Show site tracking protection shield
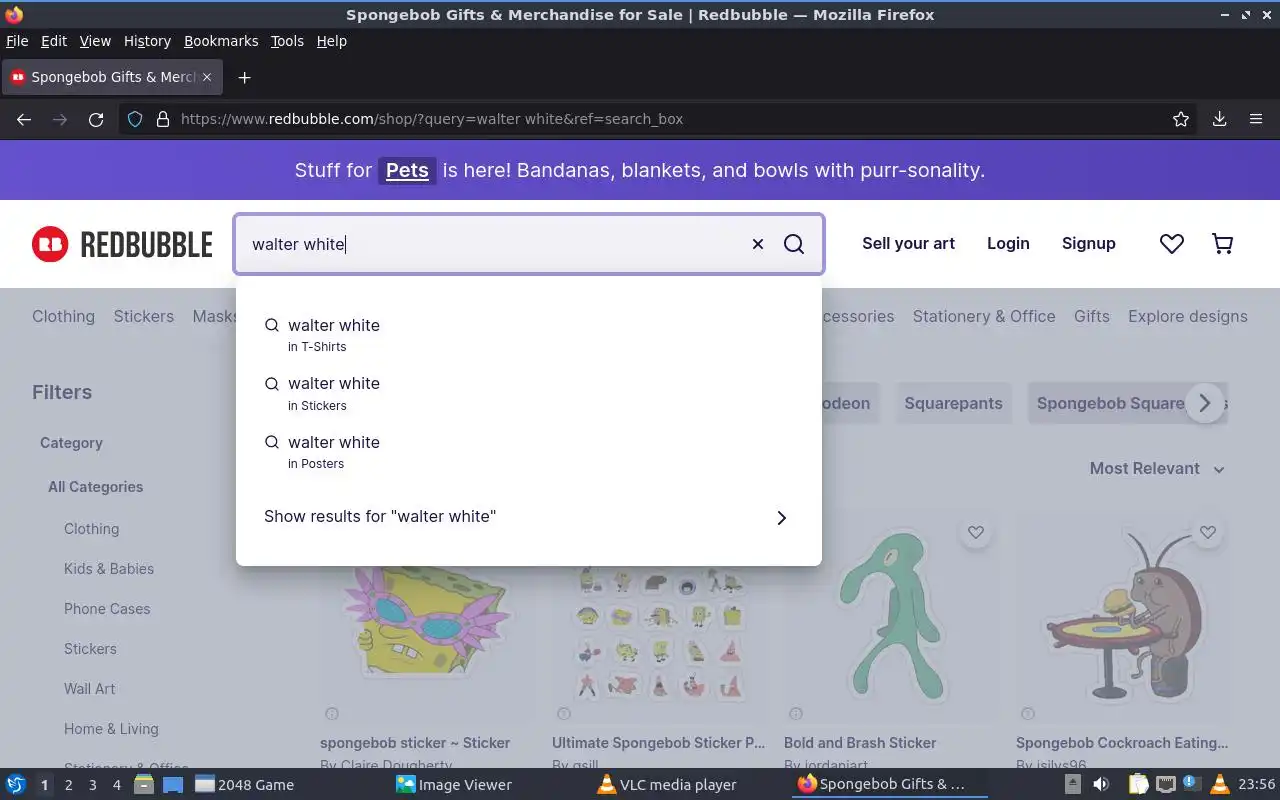1280x800 pixels. pos(136,119)
